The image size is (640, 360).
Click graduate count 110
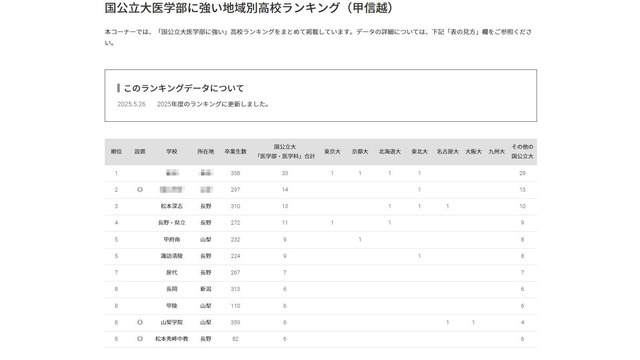click(236, 306)
